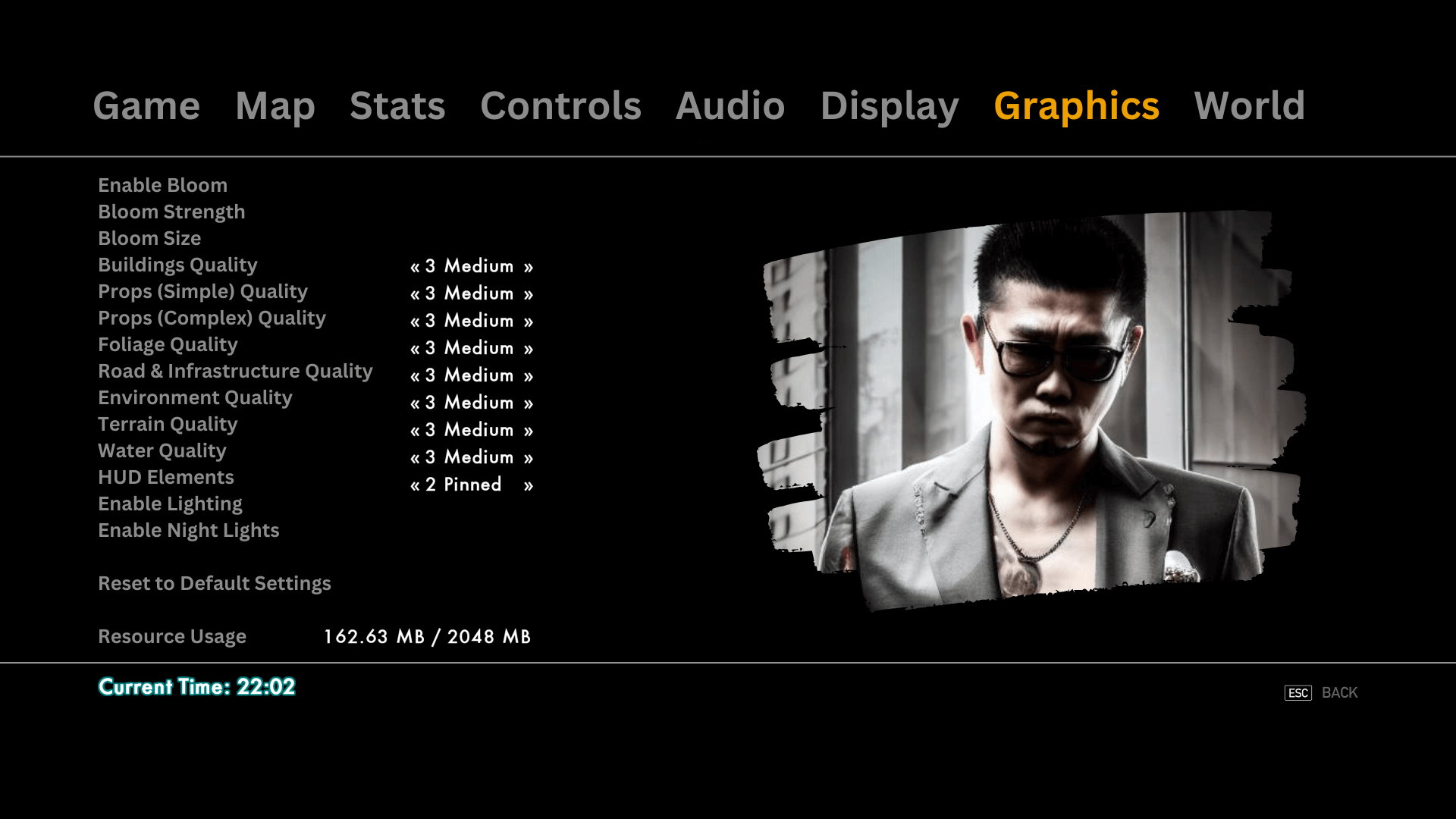The height and width of the screenshot is (819, 1456).
Task: Switch to the Audio tab
Action: click(x=730, y=106)
